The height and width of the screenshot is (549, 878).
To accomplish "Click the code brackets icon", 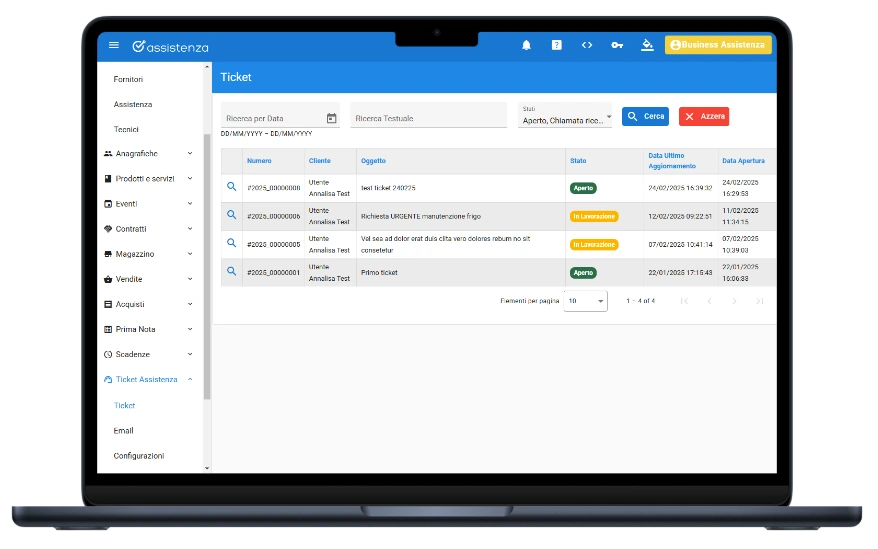I will point(587,45).
